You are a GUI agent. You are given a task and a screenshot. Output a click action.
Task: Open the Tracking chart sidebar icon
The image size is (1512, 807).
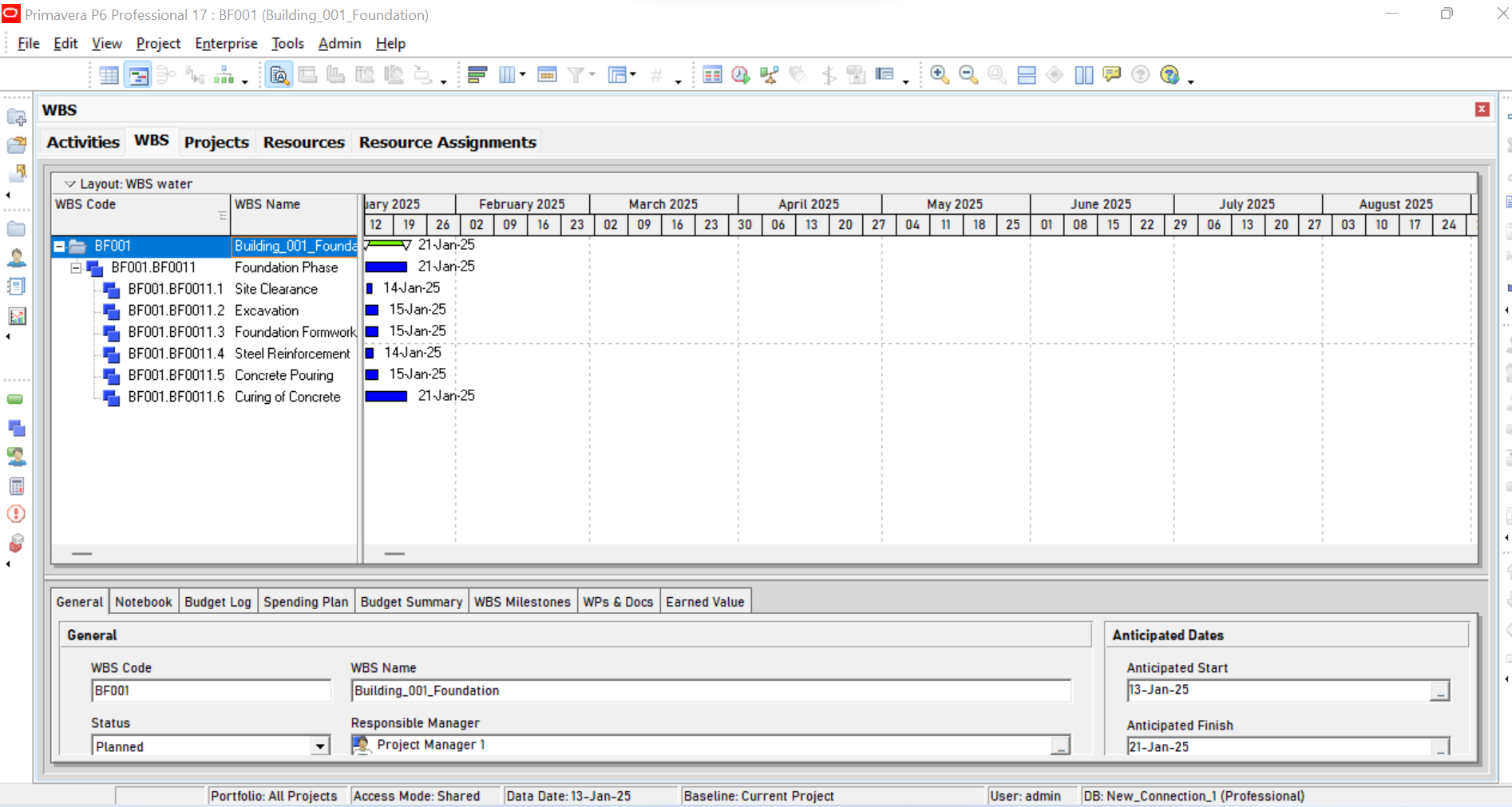coord(16,316)
